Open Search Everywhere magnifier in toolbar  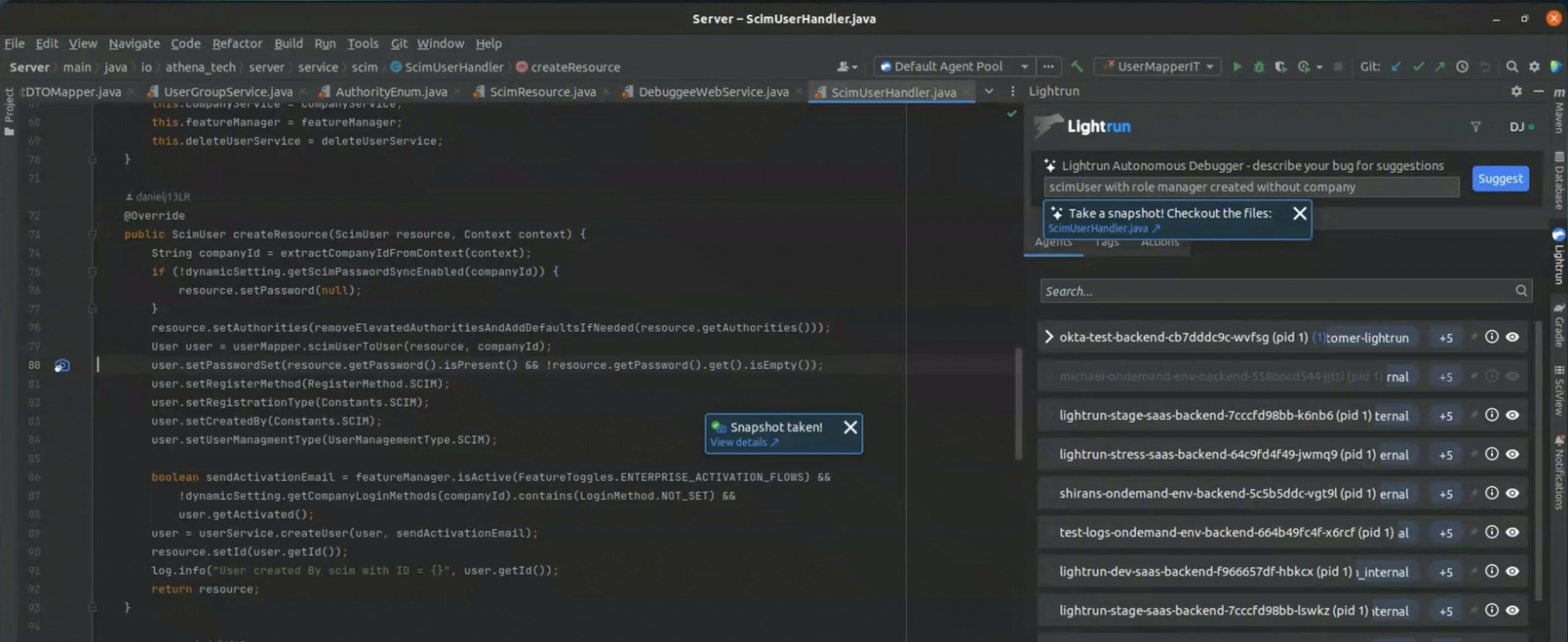click(1512, 67)
